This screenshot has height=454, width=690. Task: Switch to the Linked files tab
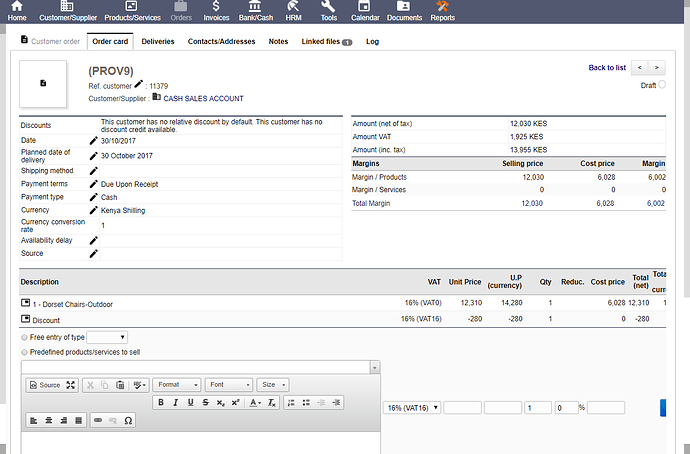pos(327,41)
